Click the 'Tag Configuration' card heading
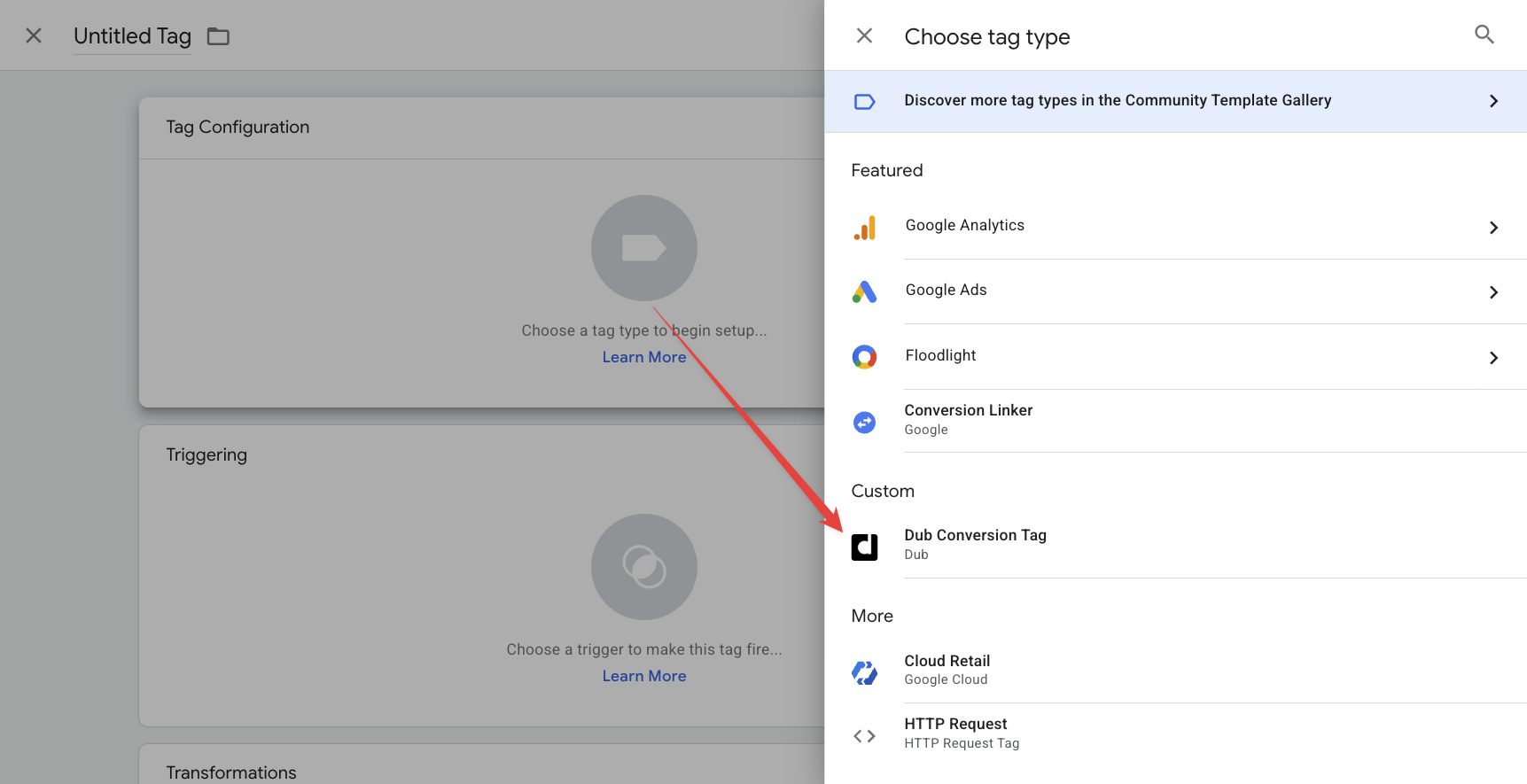This screenshot has width=1527, height=784. [x=238, y=127]
